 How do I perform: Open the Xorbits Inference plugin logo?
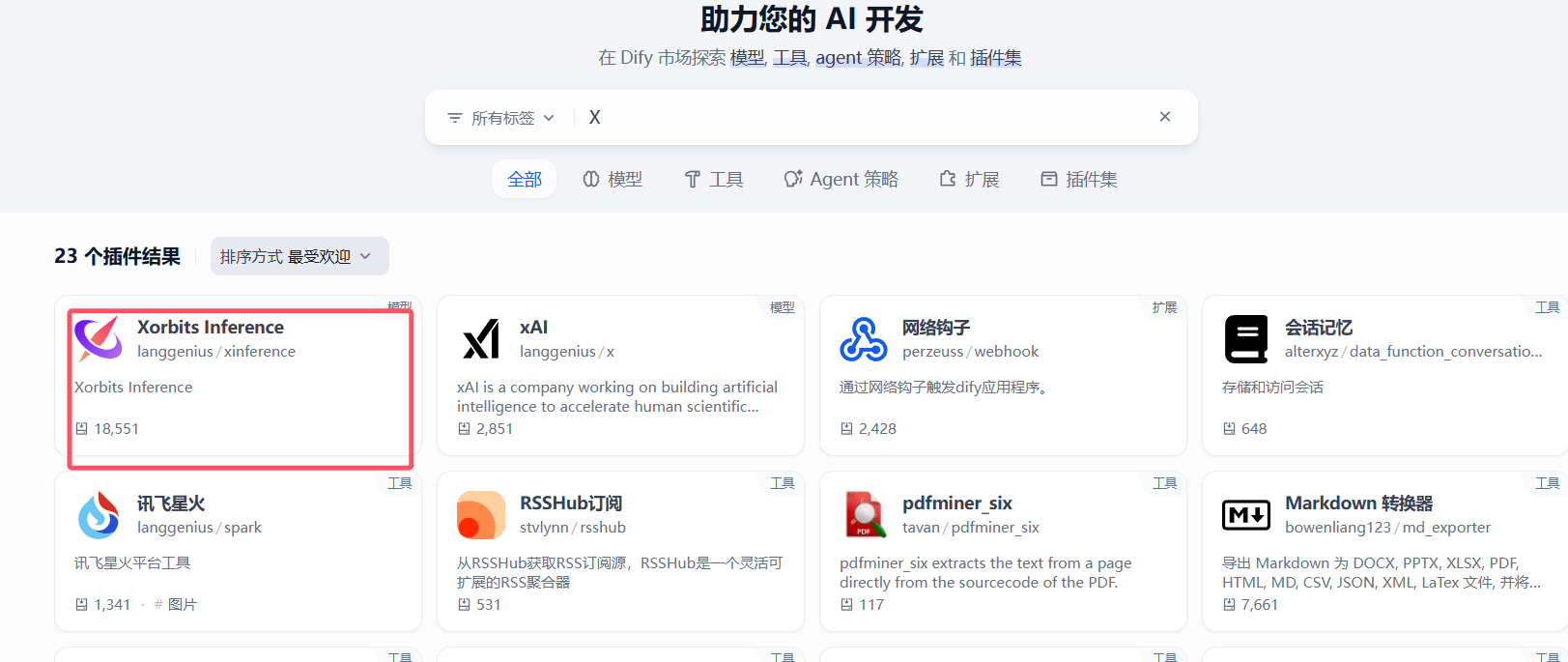coord(99,339)
